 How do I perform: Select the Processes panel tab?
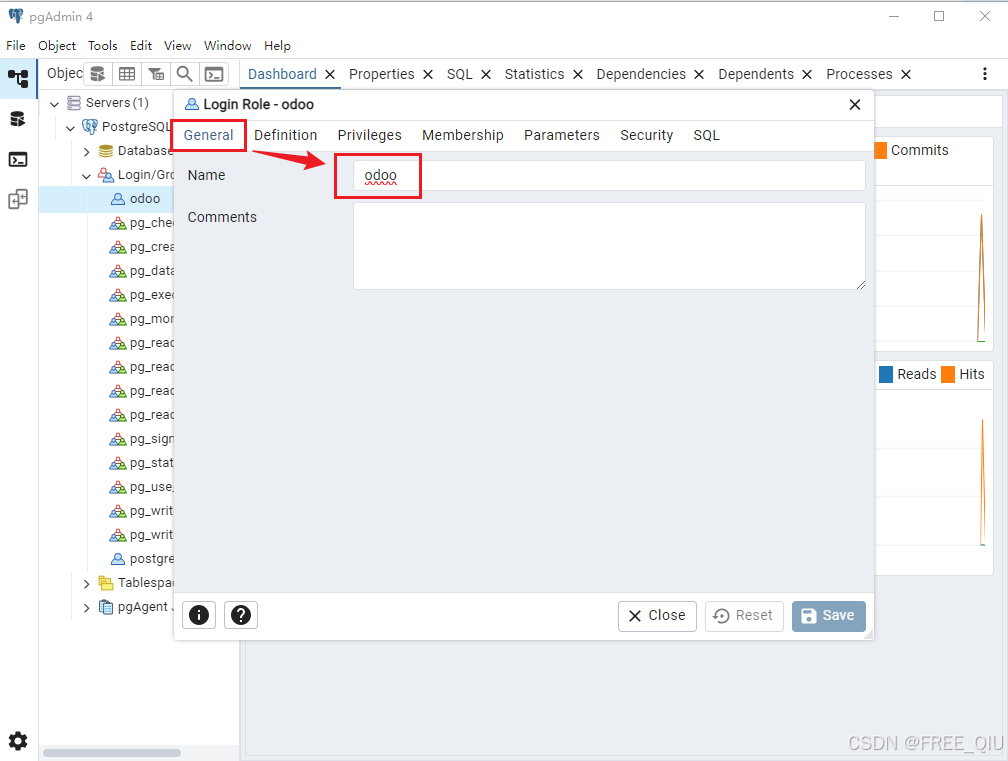click(860, 75)
